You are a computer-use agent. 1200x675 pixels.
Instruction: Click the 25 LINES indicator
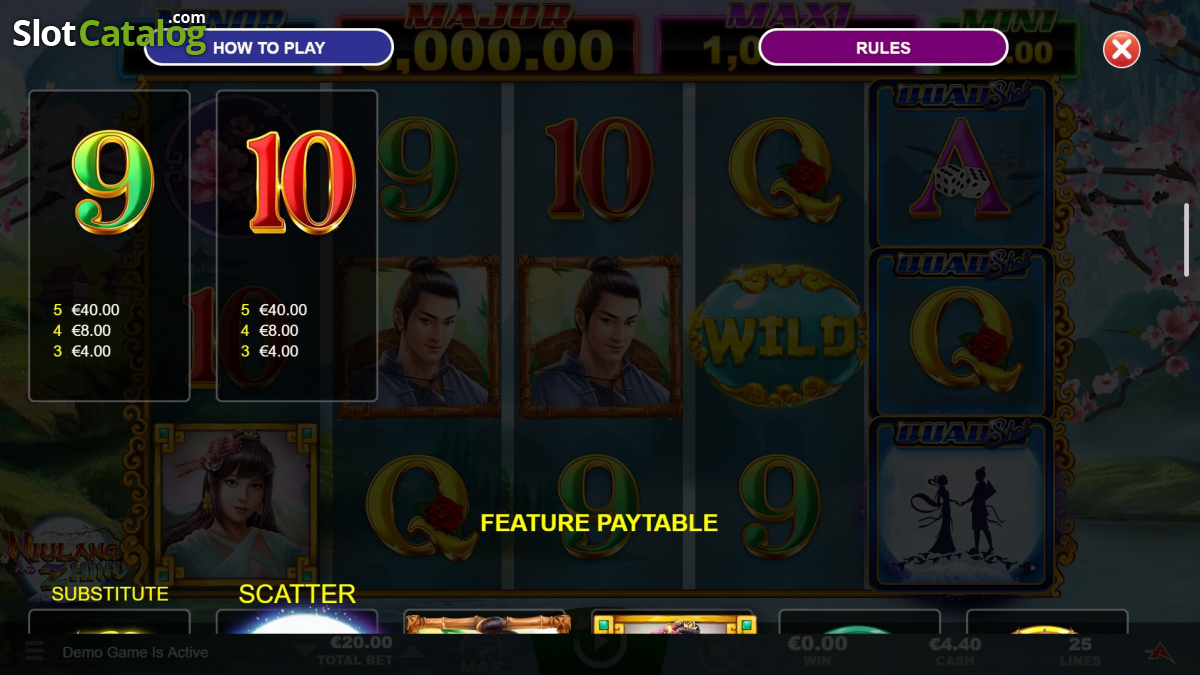1081,651
